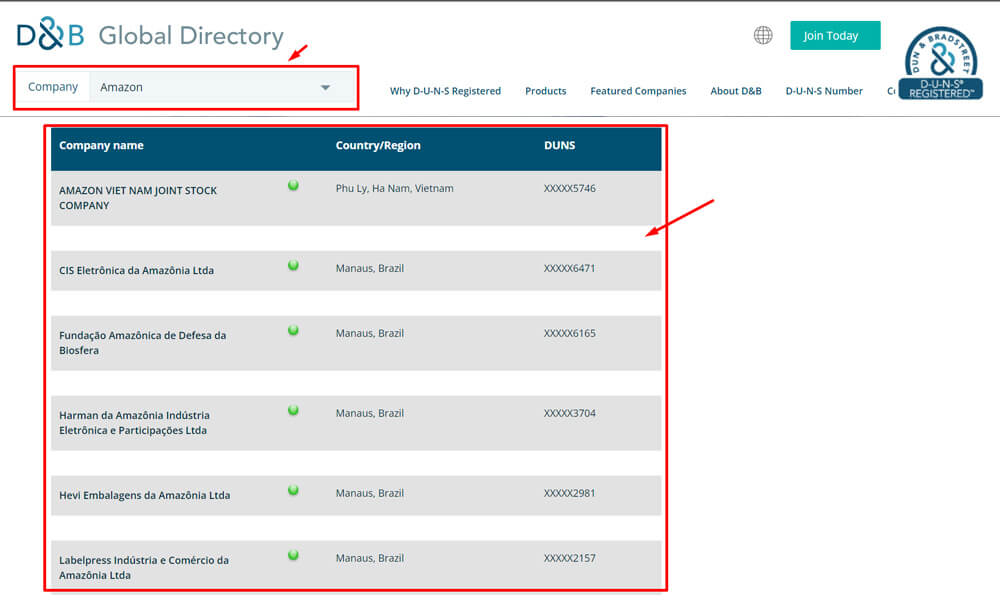
Task: Open the Products menu item
Action: pyautogui.click(x=545, y=91)
